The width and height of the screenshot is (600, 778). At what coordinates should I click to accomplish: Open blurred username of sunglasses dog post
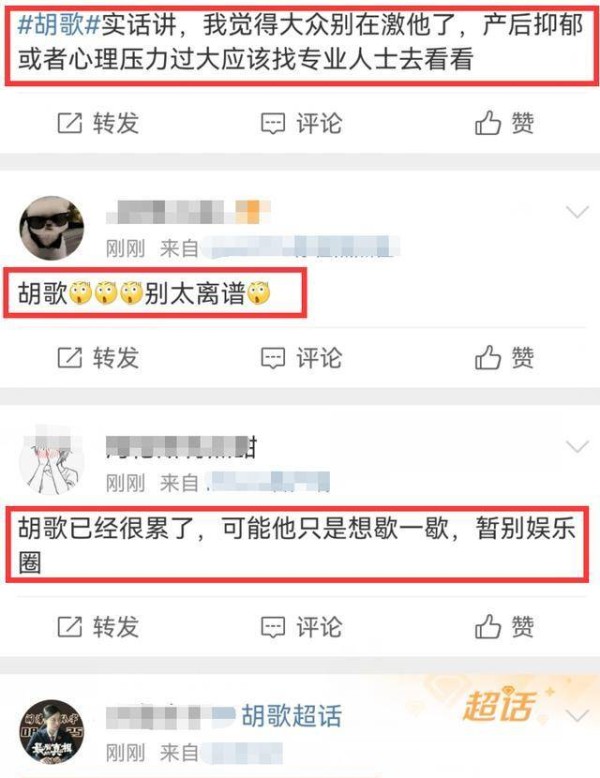point(188,212)
